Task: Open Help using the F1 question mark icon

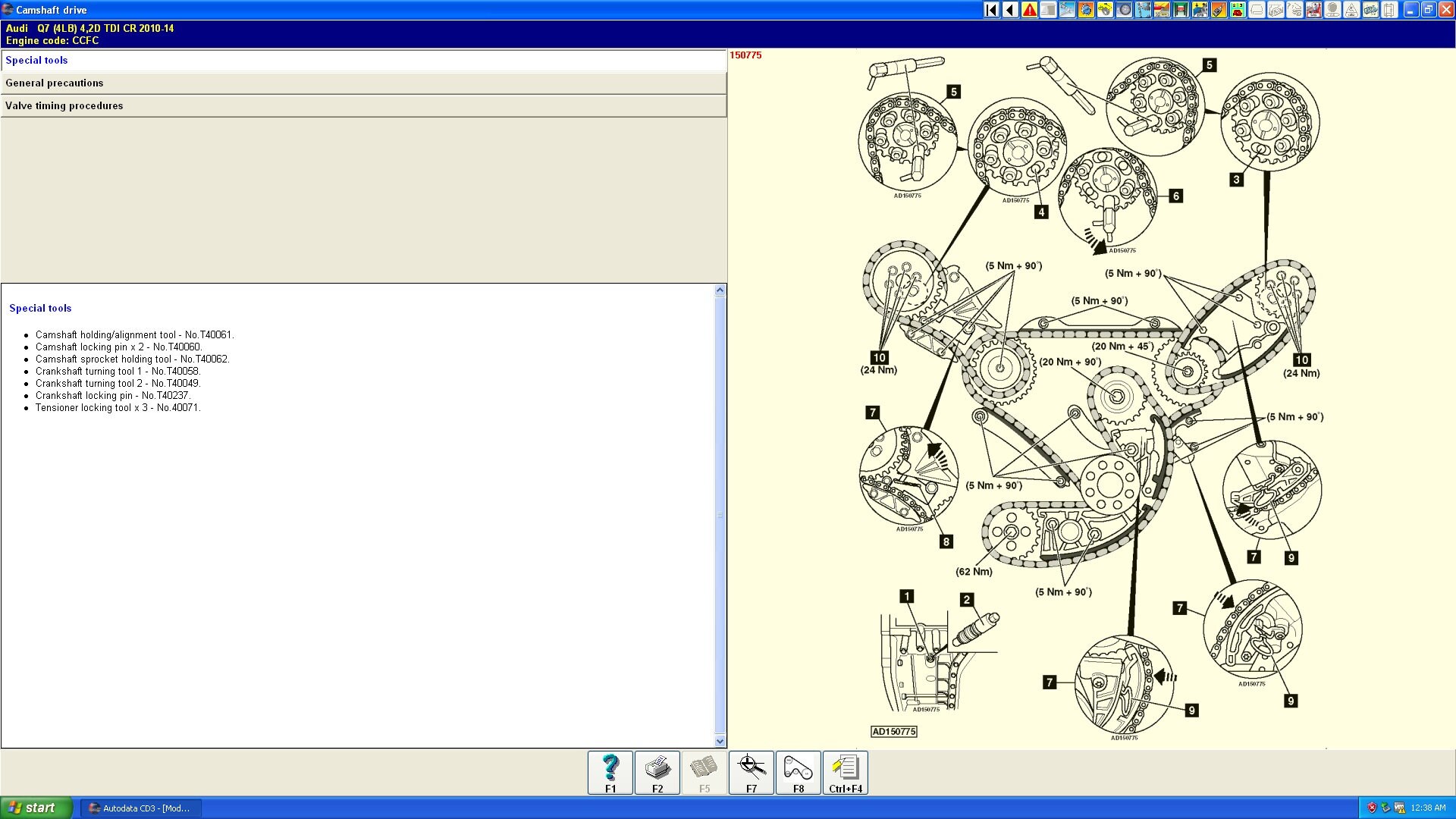Action: click(609, 772)
